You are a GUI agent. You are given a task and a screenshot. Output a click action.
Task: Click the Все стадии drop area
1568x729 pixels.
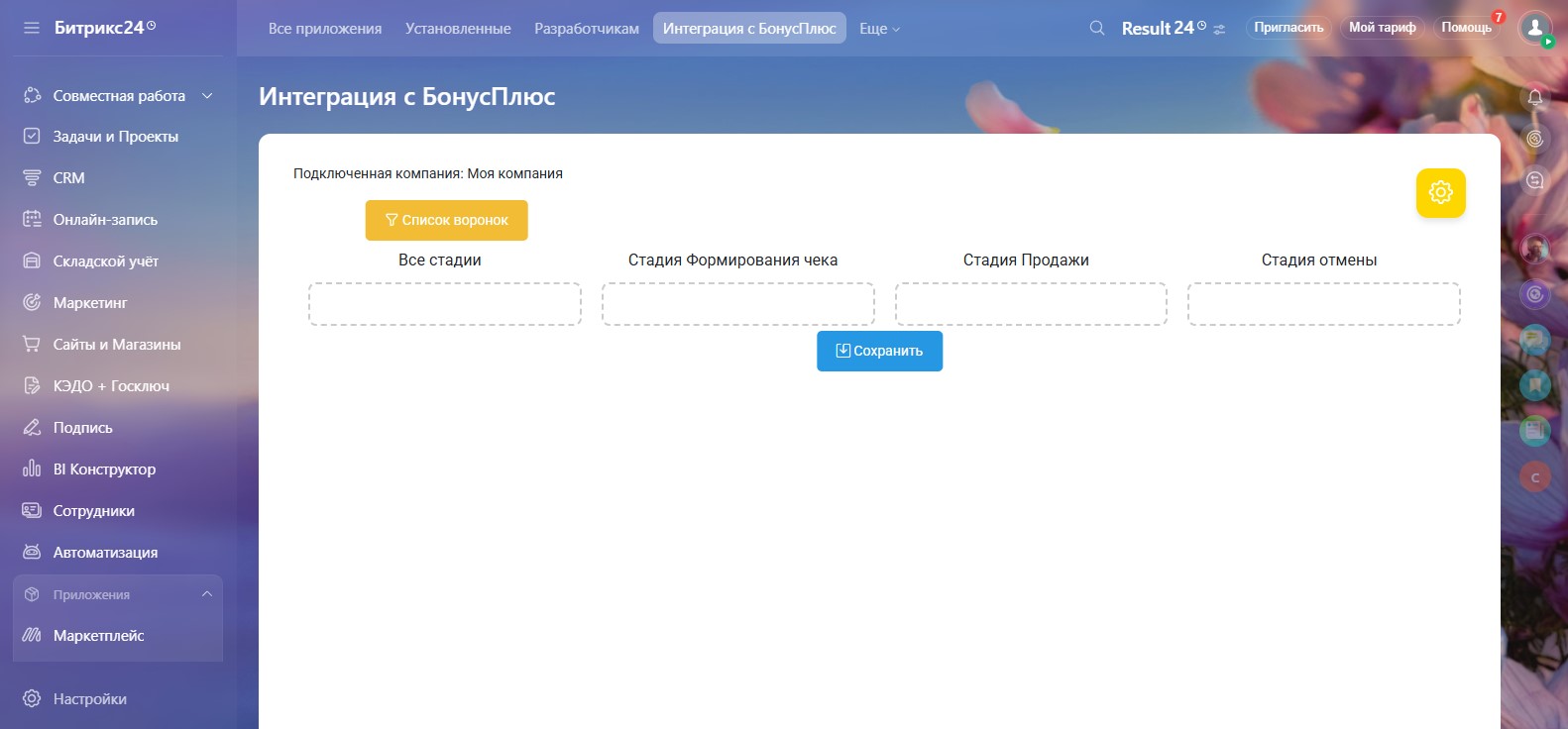(x=445, y=304)
